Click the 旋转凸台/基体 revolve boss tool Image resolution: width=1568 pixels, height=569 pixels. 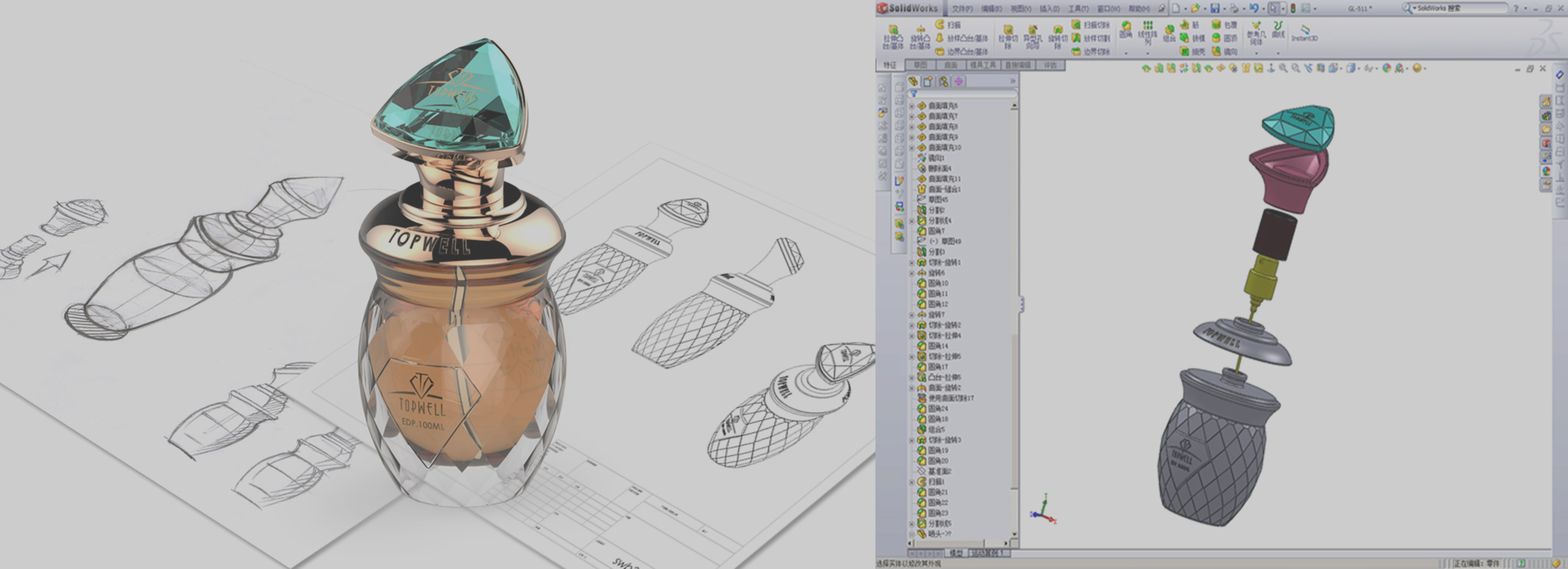coord(920,37)
